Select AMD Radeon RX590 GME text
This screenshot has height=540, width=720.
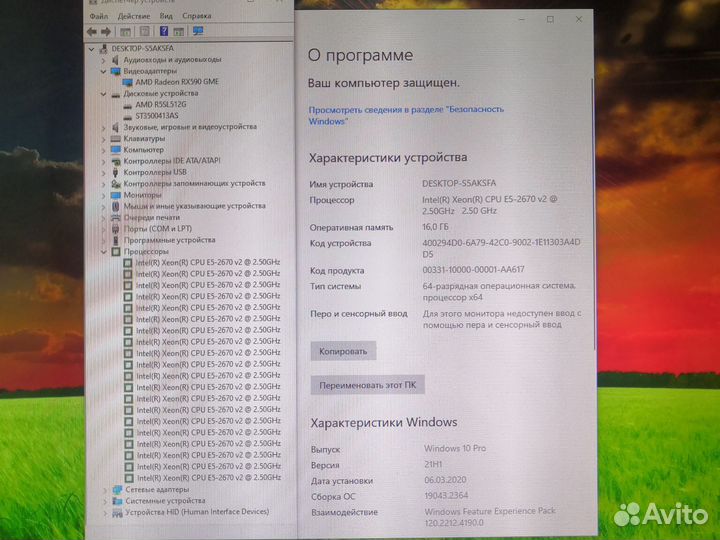[177, 82]
